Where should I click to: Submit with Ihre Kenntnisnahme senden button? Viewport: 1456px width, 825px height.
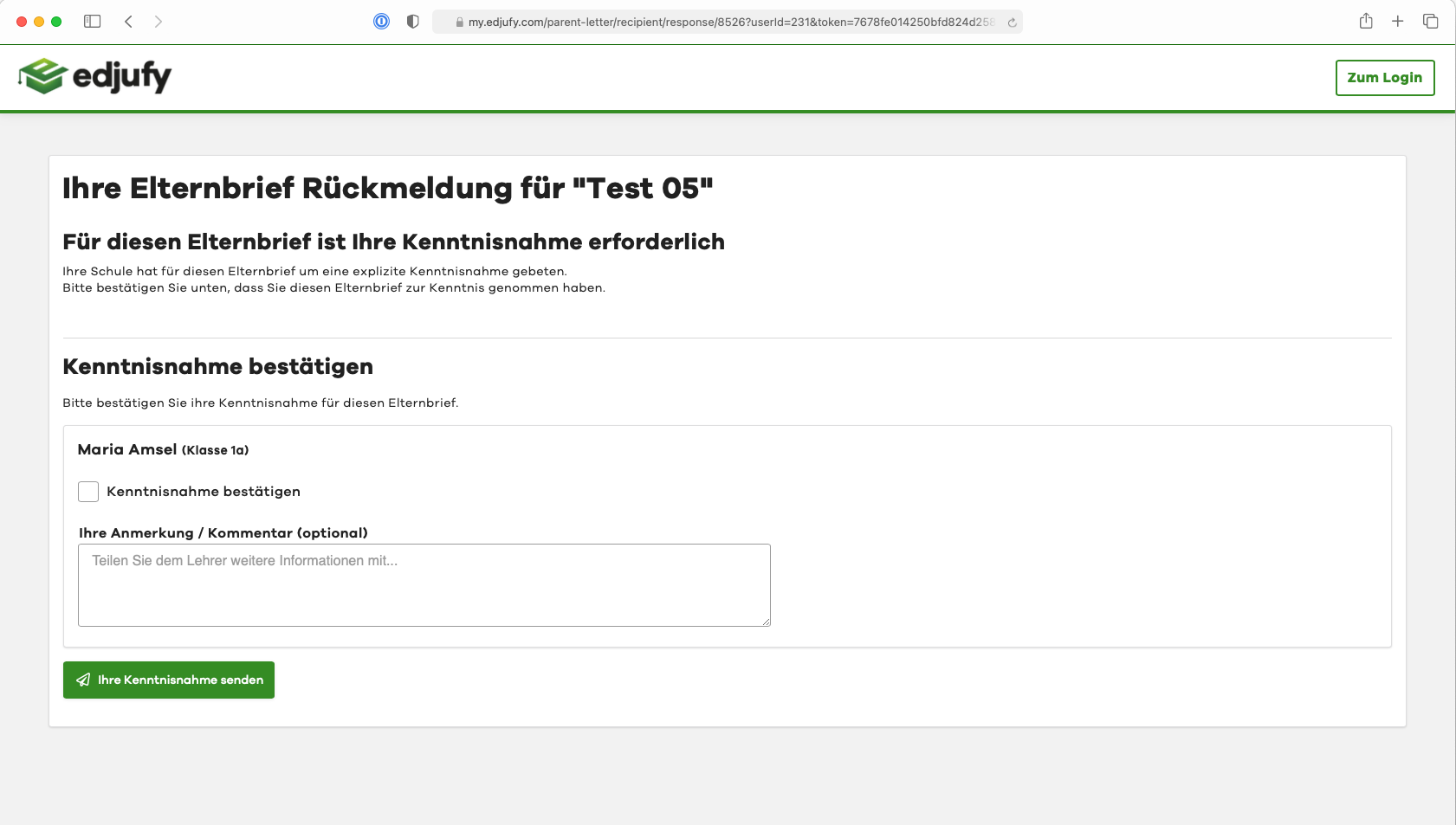click(x=169, y=680)
